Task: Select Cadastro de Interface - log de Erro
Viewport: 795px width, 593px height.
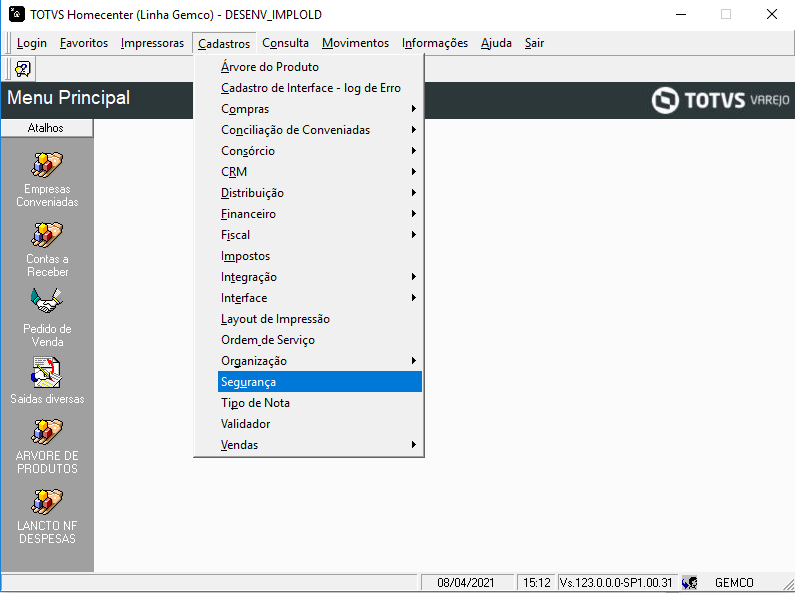Action: tap(320, 88)
